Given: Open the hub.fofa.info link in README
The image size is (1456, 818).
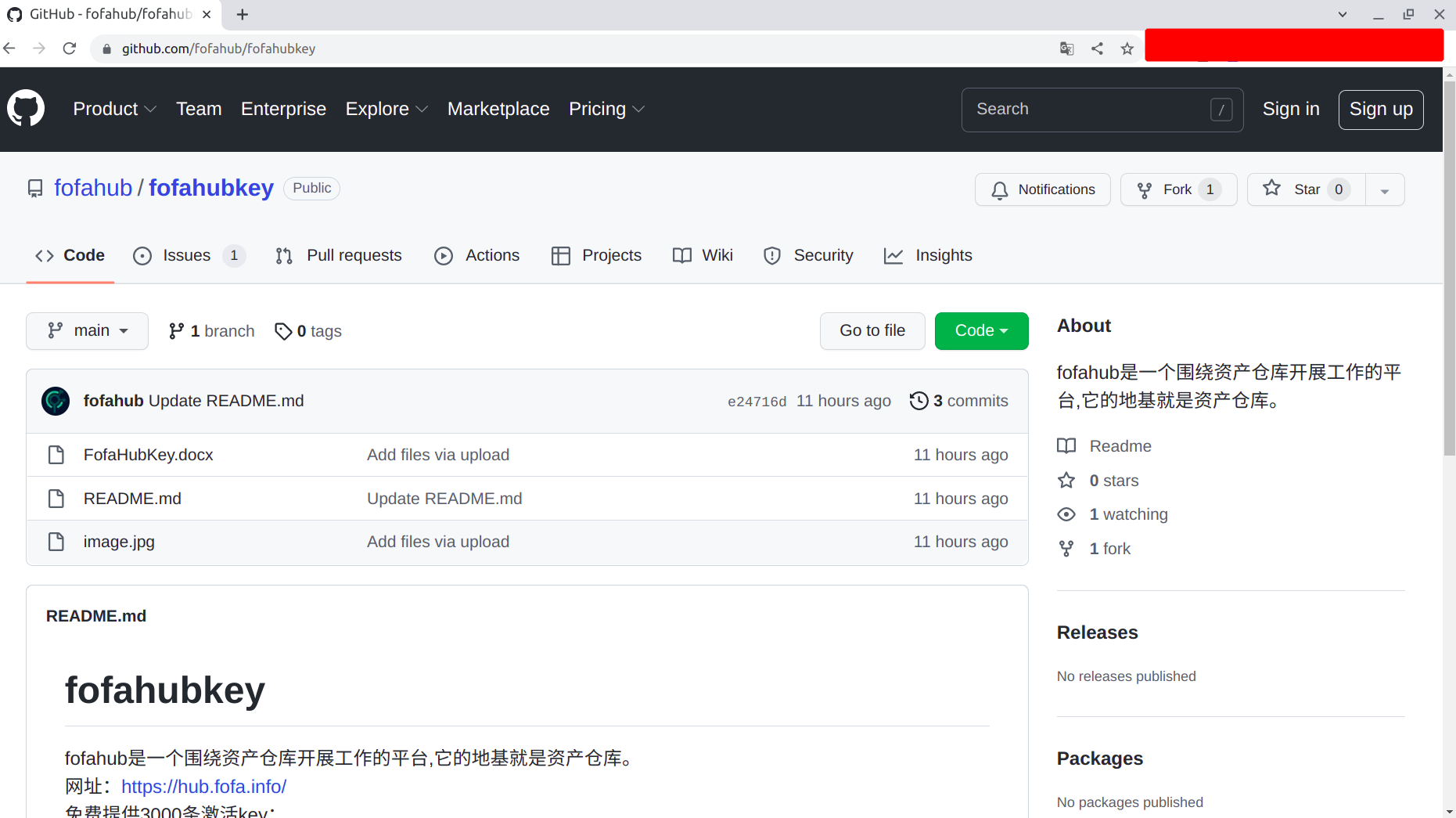Looking at the screenshot, I should pos(204,786).
